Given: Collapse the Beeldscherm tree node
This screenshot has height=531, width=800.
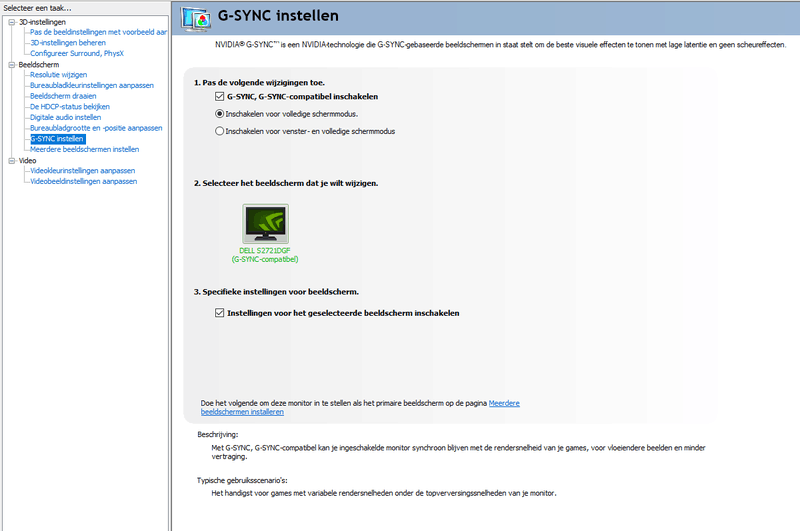Looking at the screenshot, I should click(x=12, y=65).
